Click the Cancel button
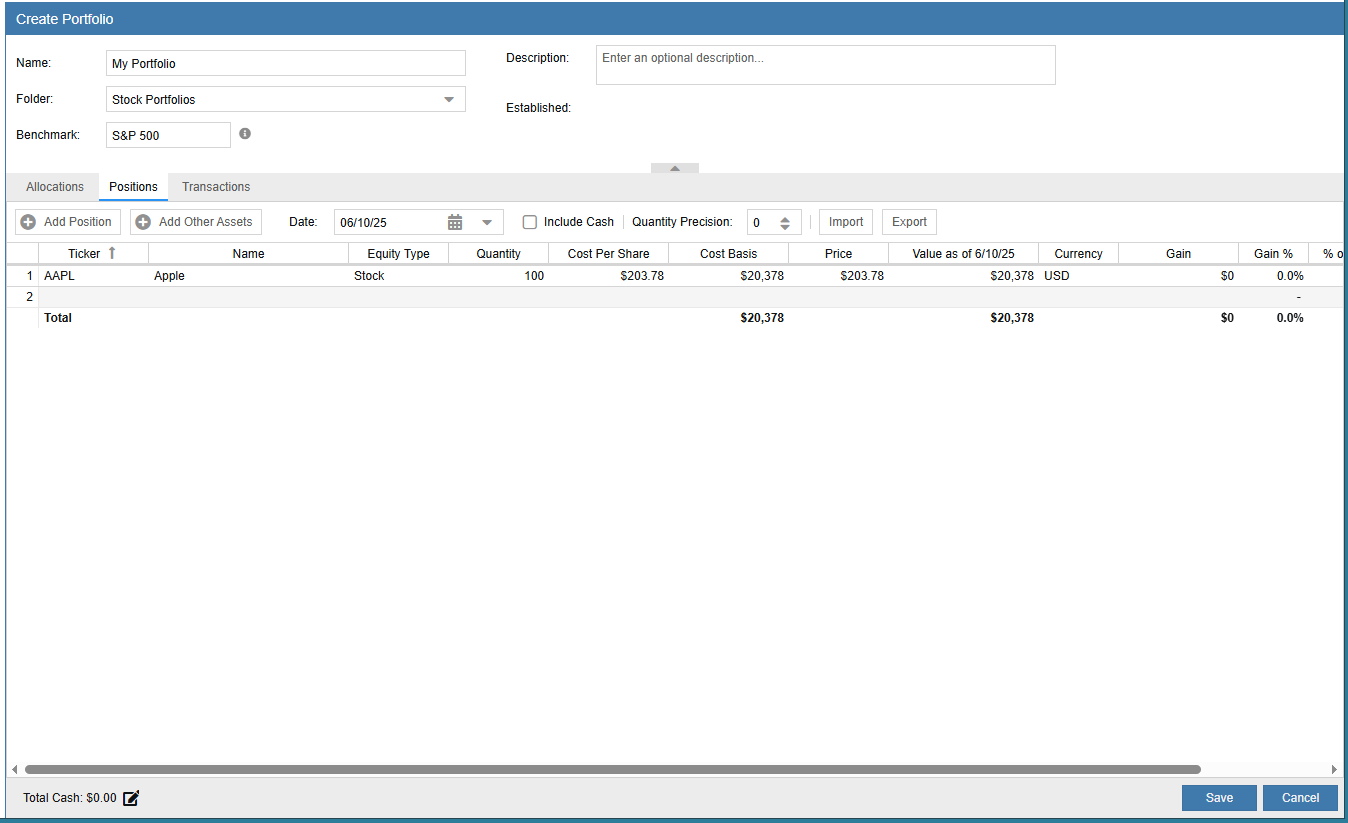The image size is (1348, 823). coord(1300,798)
